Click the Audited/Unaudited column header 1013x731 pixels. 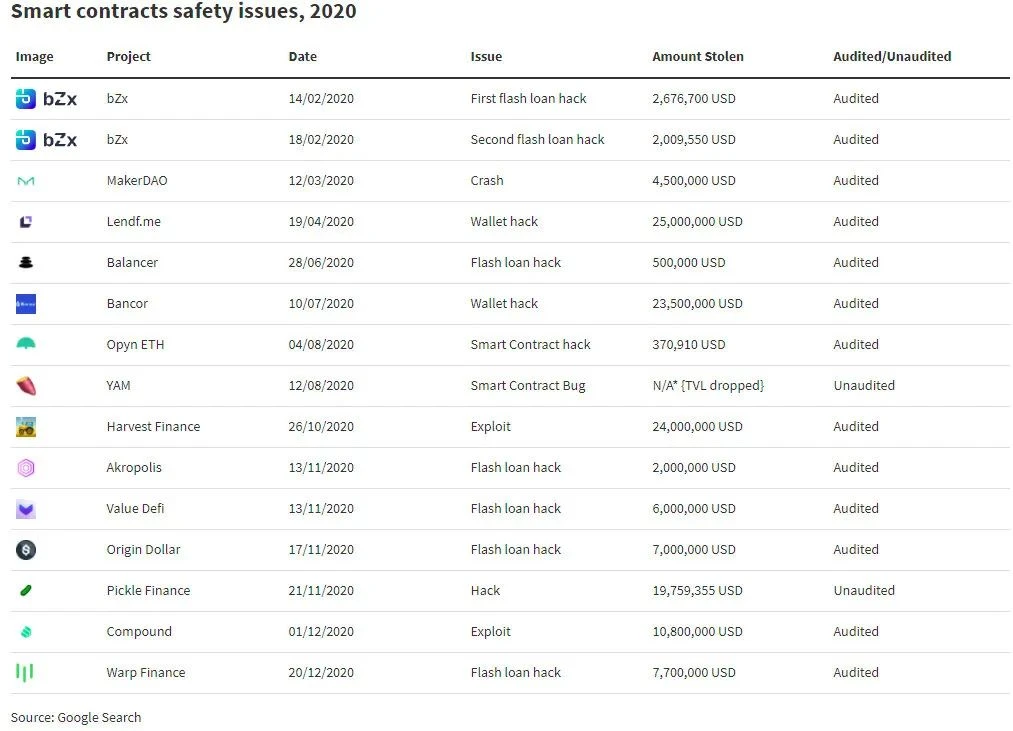point(892,57)
